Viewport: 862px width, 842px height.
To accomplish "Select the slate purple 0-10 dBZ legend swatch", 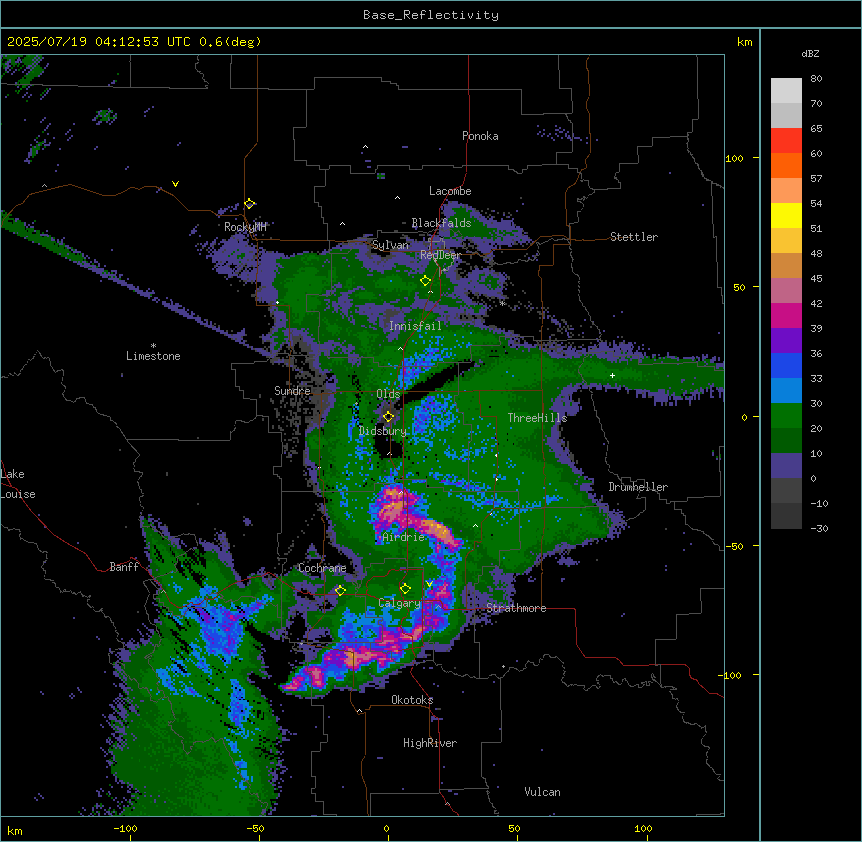I will [x=786, y=466].
